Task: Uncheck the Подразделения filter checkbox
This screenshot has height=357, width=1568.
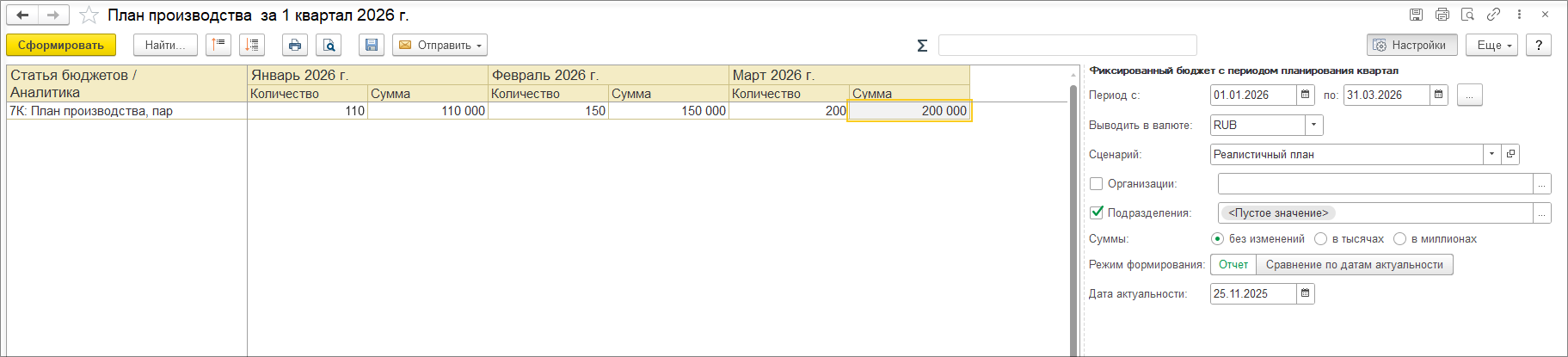Action: tap(1097, 212)
